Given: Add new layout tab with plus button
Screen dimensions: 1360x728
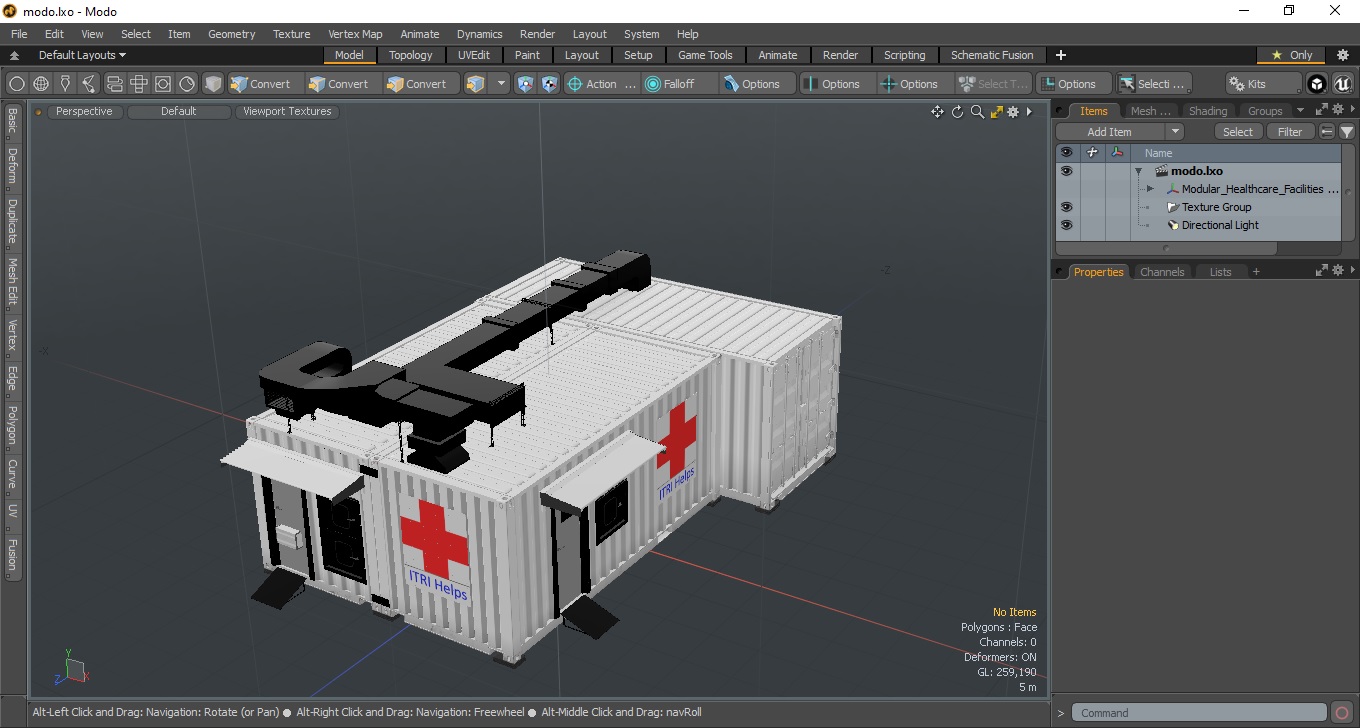Looking at the screenshot, I should point(1061,55).
